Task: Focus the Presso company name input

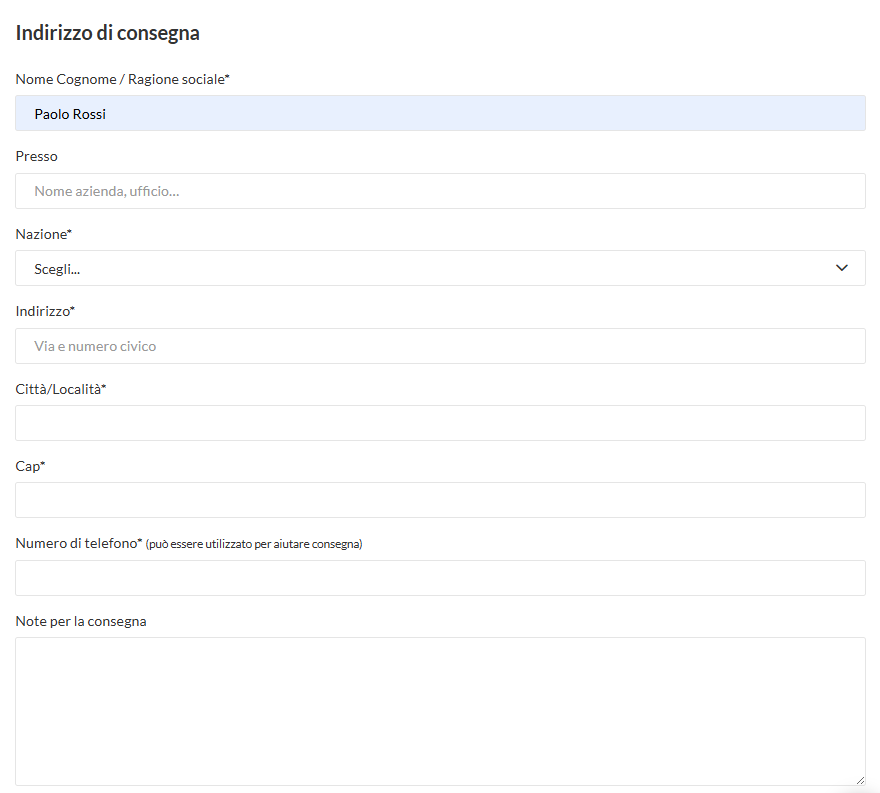Action: click(x=440, y=191)
